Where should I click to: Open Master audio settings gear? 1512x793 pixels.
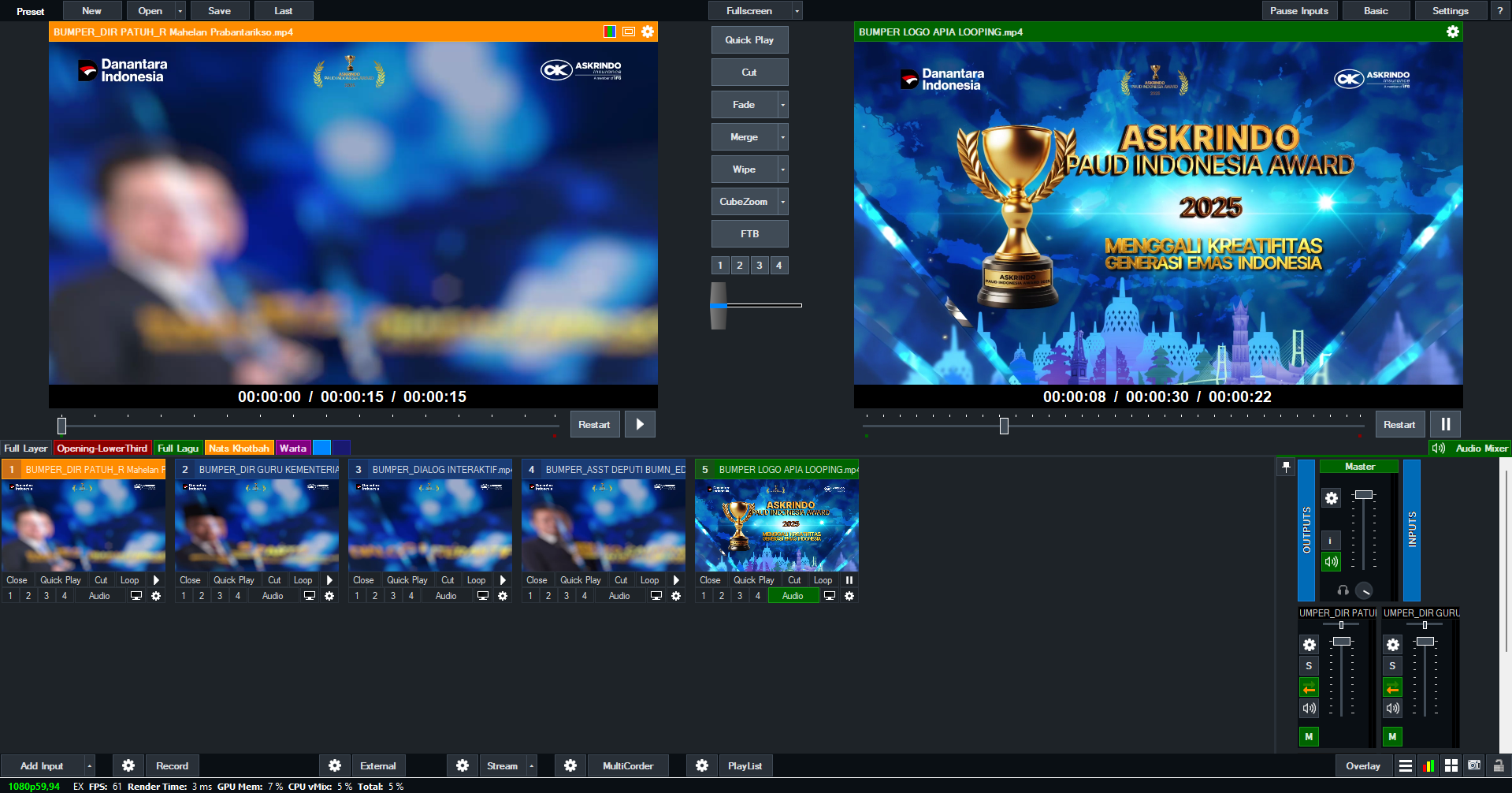click(1331, 498)
